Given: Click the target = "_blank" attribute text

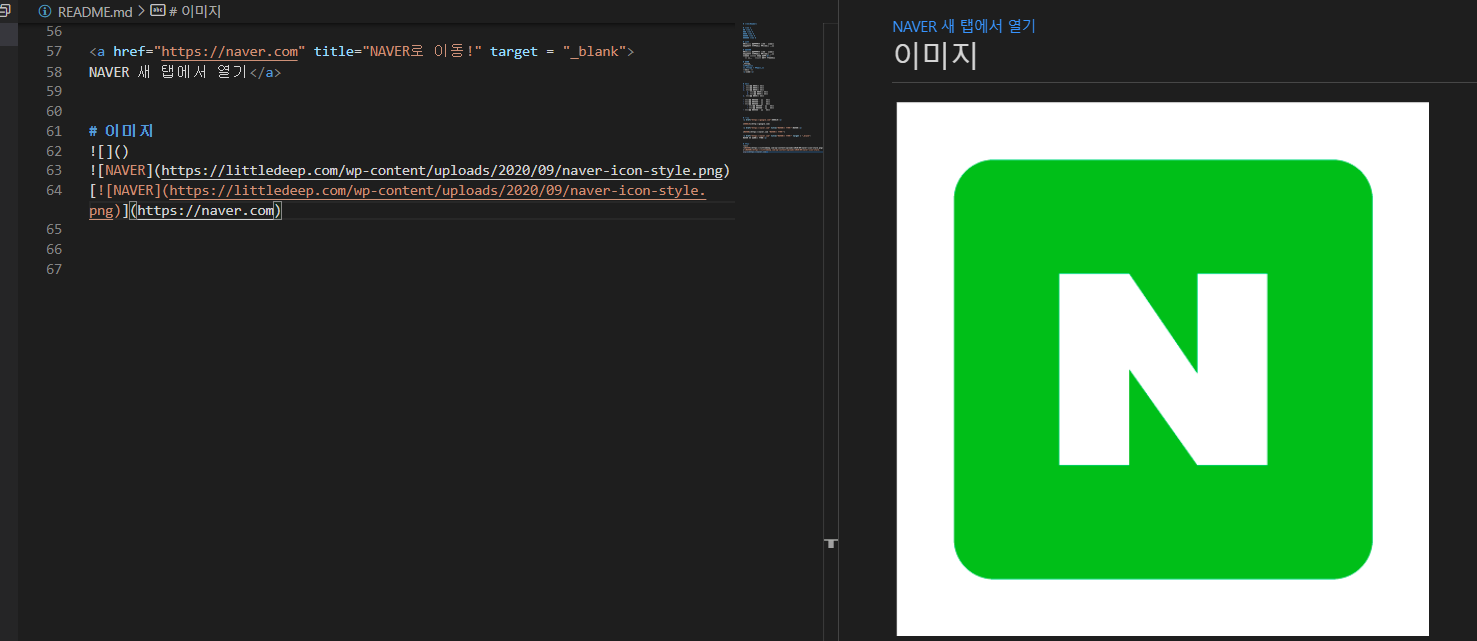Looking at the screenshot, I should pos(557,51).
